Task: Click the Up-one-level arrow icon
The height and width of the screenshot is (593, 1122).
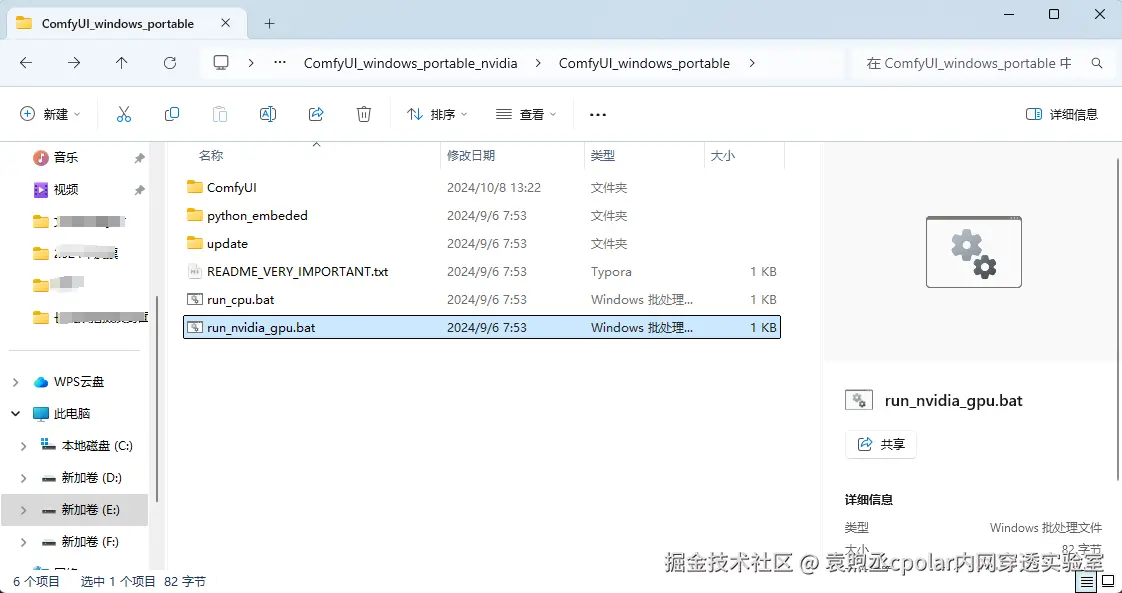Action: pos(122,62)
